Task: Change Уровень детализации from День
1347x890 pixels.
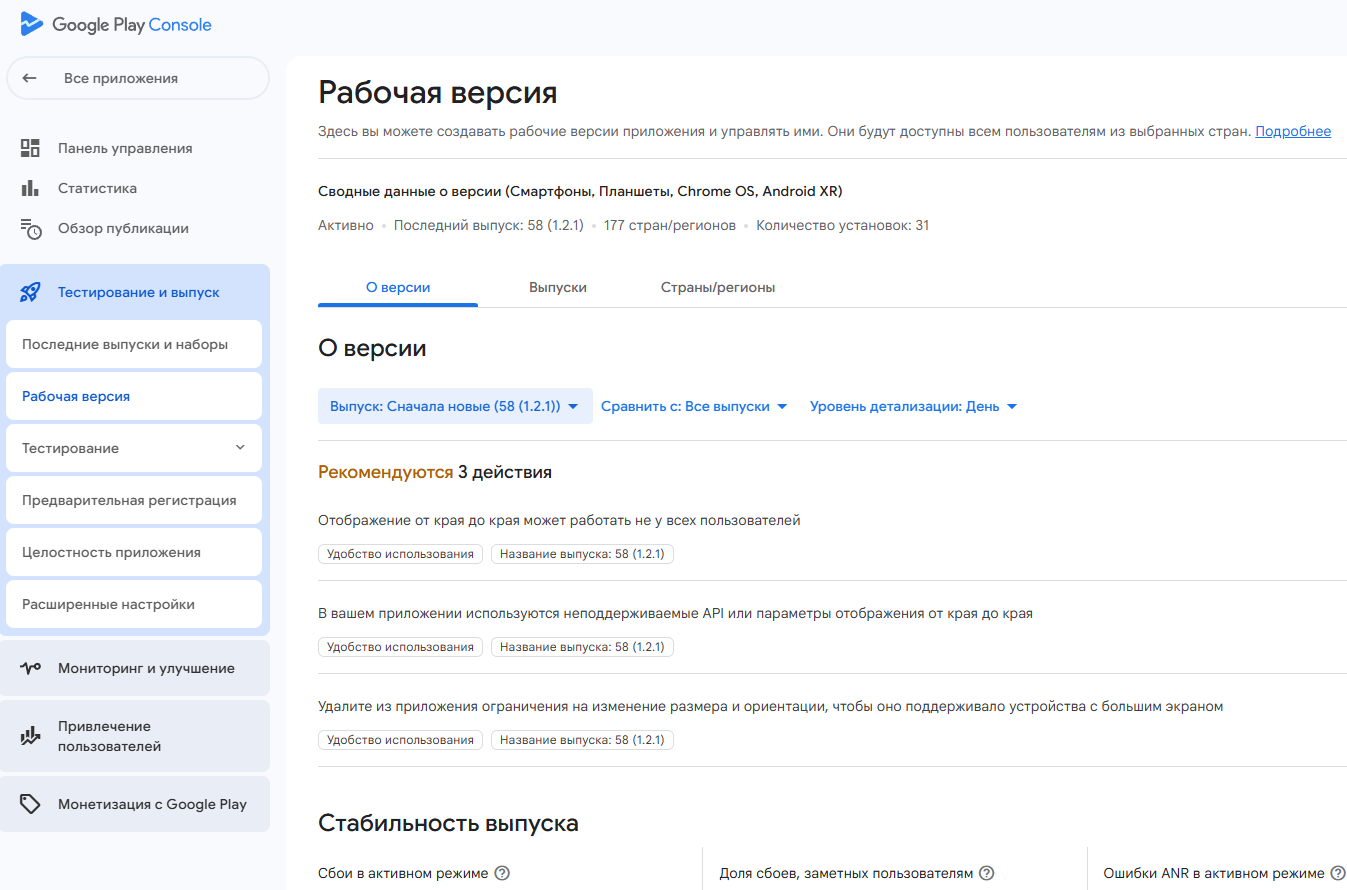Action: pyautogui.click(x=913, y=406)
